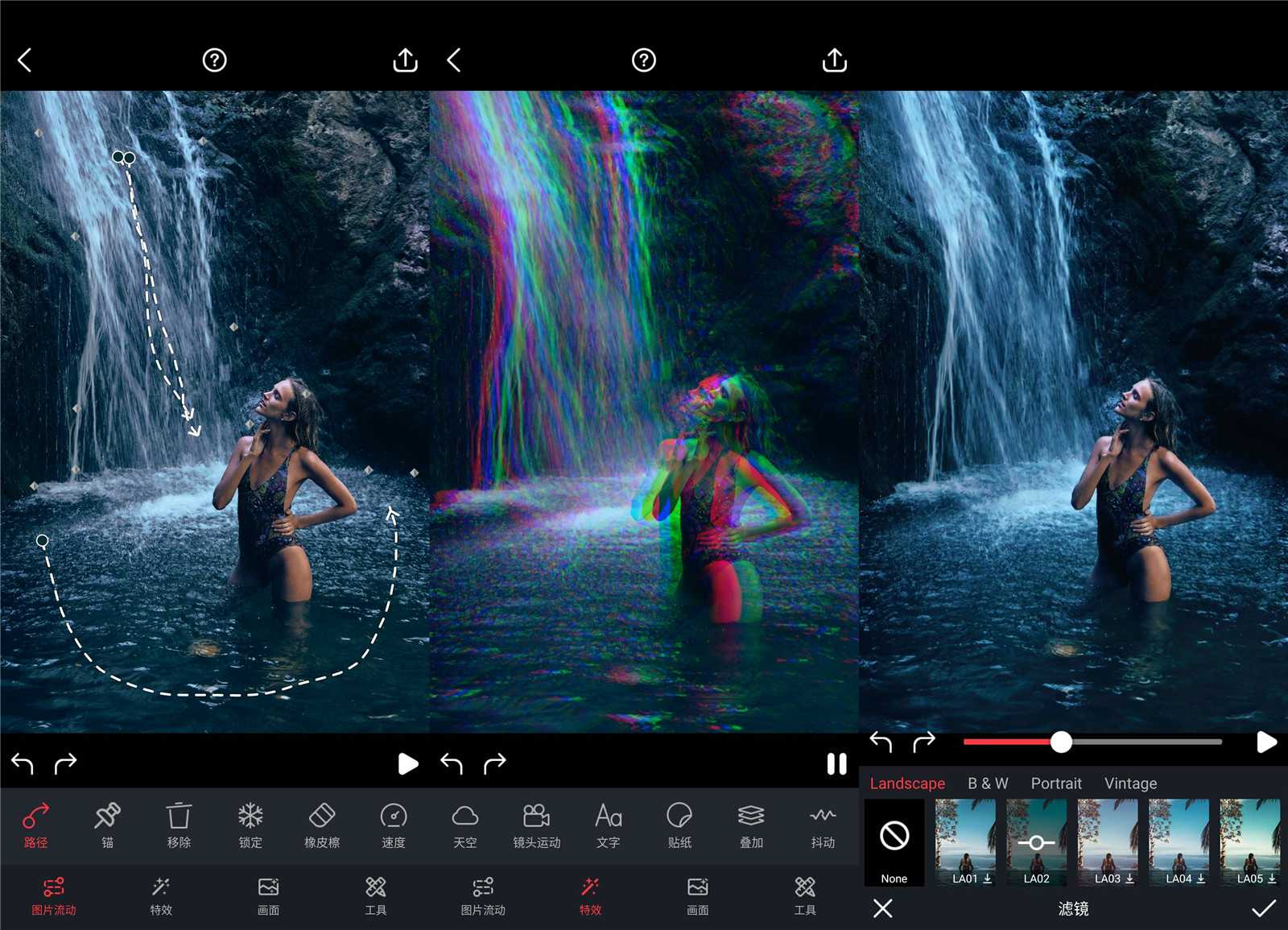Viewport: 1288px width, 930px height.
Task: Add text with the 文字 tool
Action: pyautogui.click(x=609, y=825)
